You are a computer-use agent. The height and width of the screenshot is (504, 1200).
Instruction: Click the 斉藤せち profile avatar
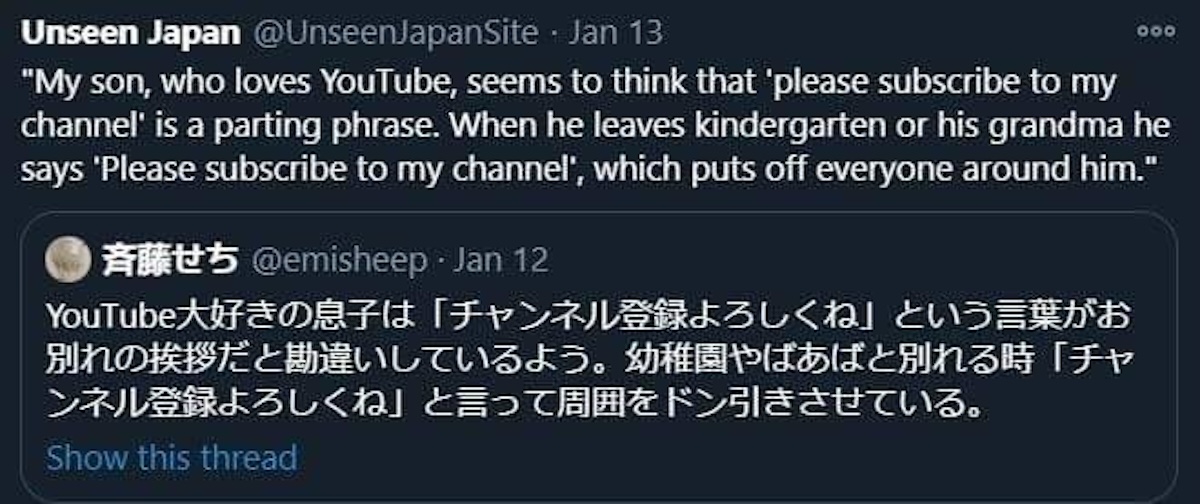pyautogui.click(x=69, y=261)
